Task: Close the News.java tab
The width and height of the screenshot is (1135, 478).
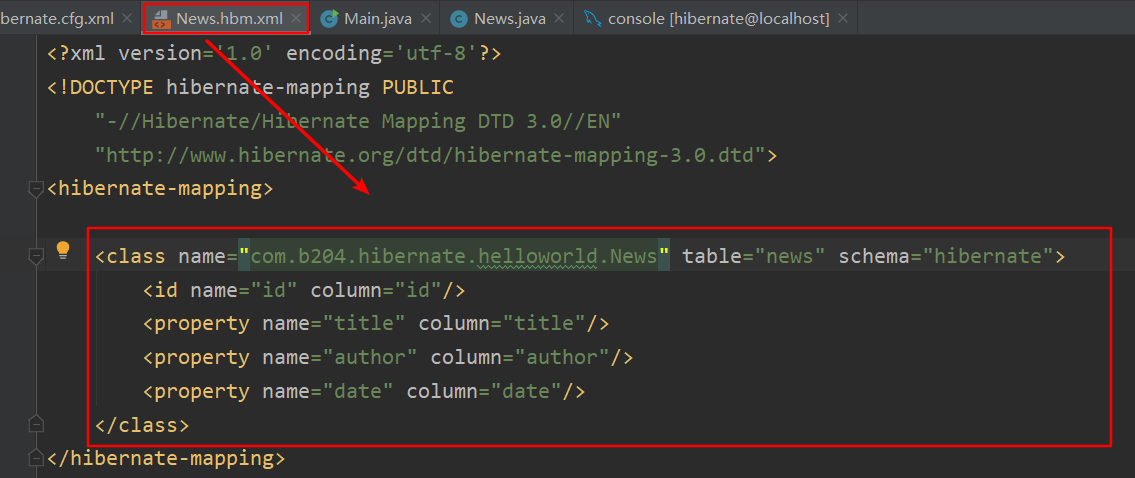Action: click(558, 19)
